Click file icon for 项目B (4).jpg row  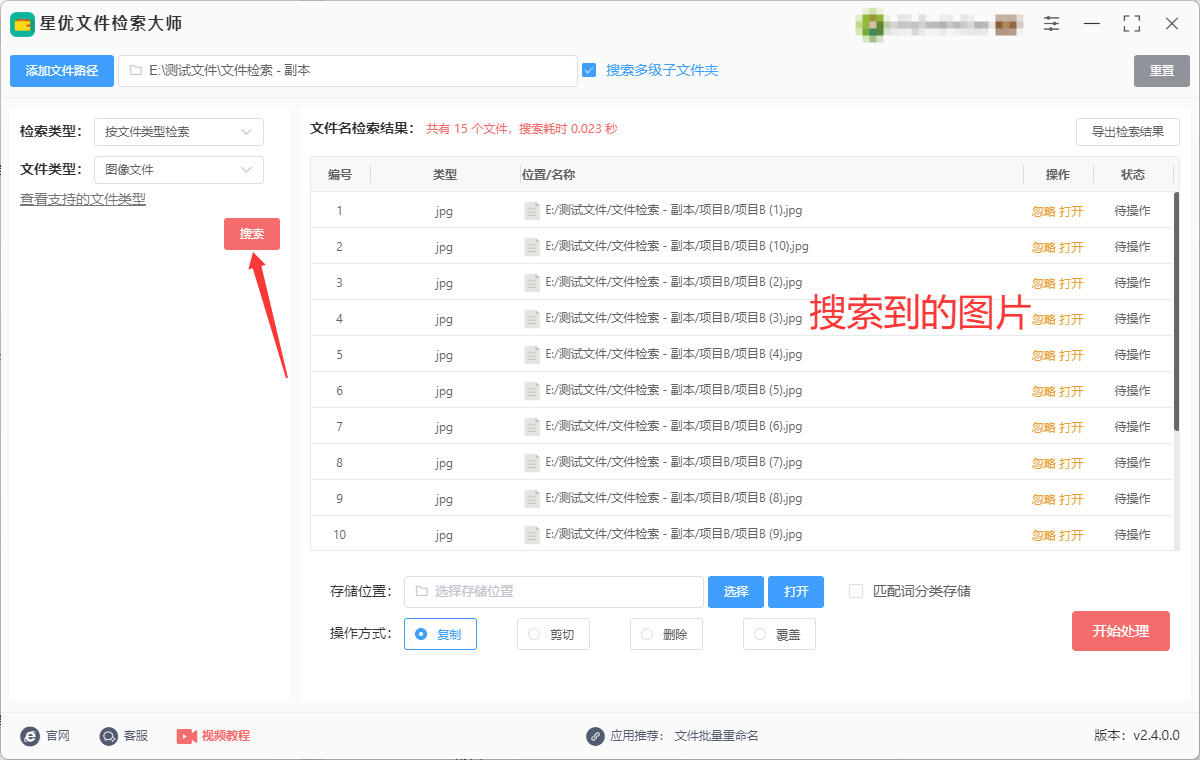coord(532,355)
